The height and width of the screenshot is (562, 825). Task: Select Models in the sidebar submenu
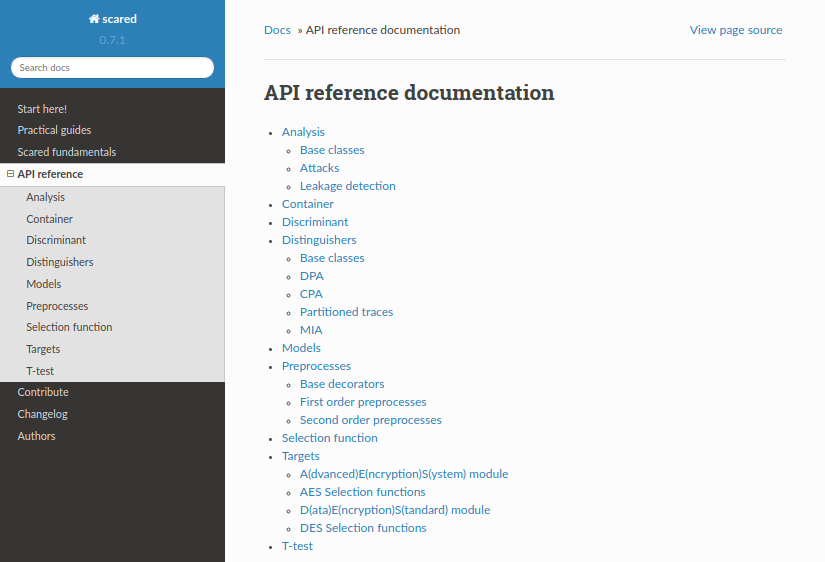(x=44, y=284)
